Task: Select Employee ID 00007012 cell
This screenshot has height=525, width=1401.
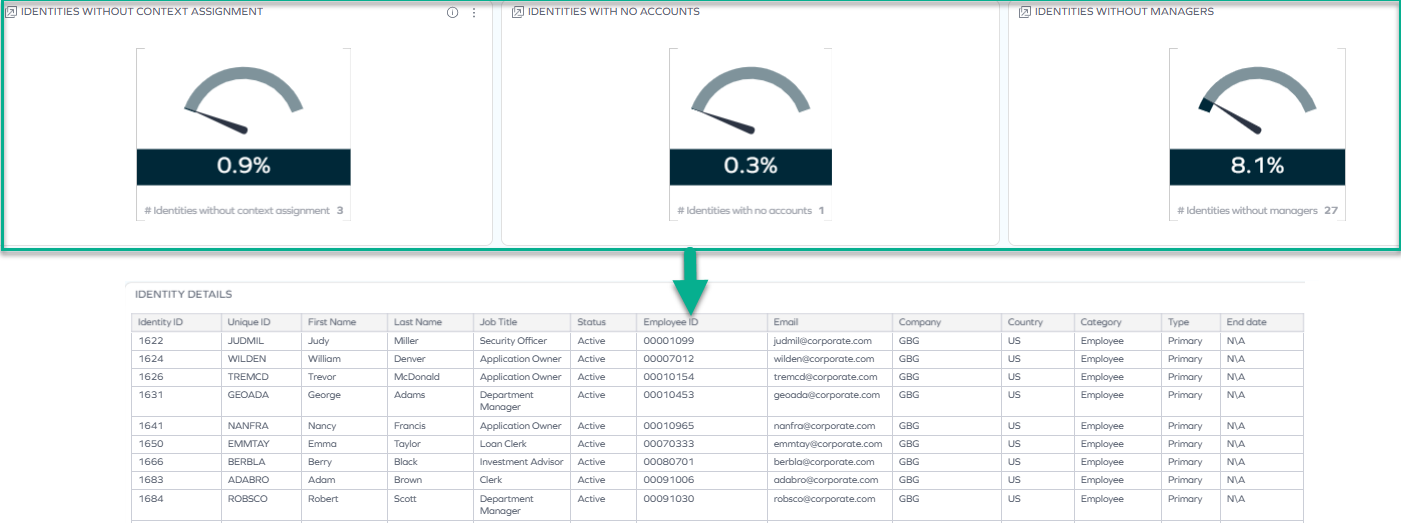Action: [702, 359]
